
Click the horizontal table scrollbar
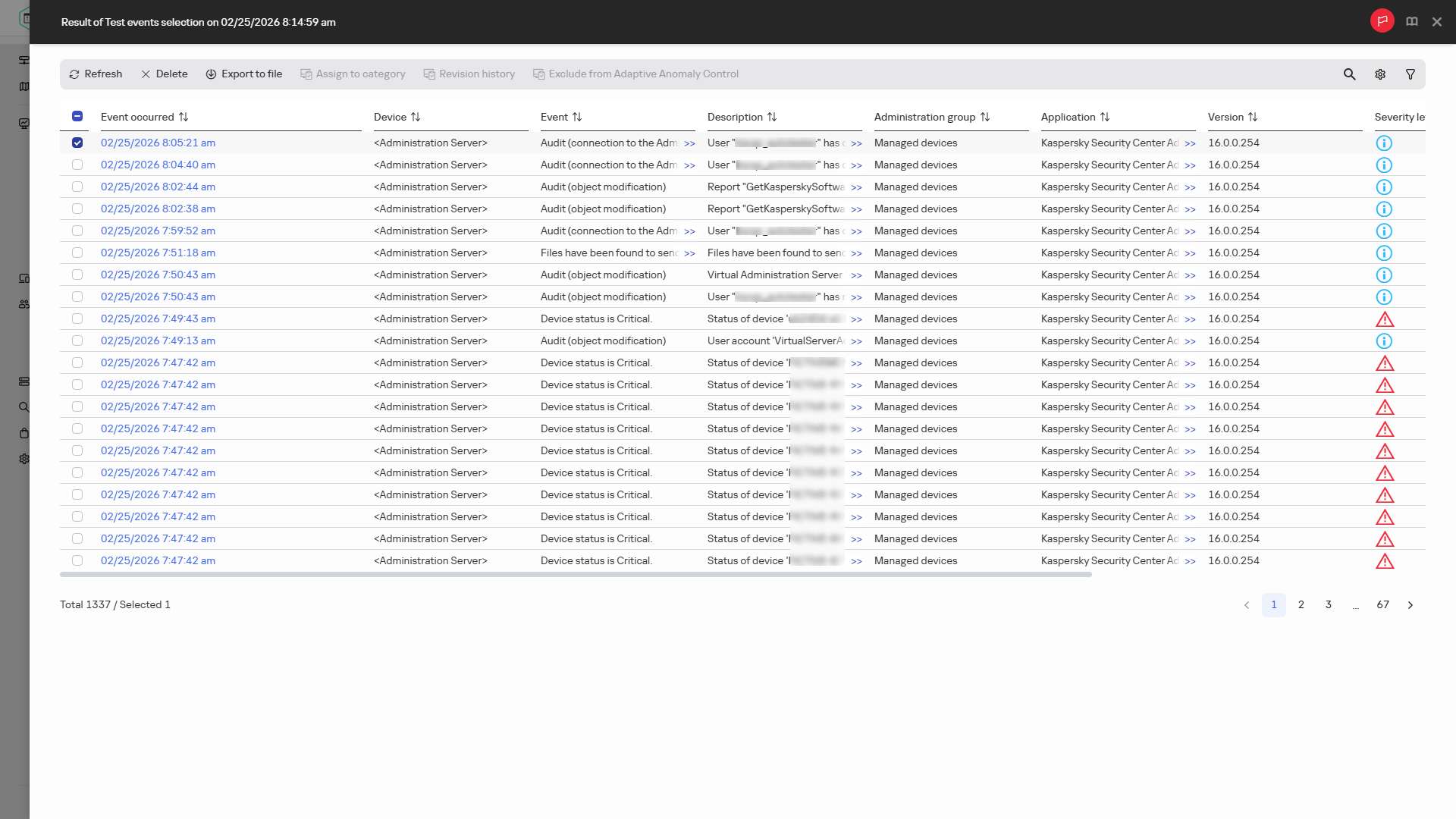(x=576, y=575)
